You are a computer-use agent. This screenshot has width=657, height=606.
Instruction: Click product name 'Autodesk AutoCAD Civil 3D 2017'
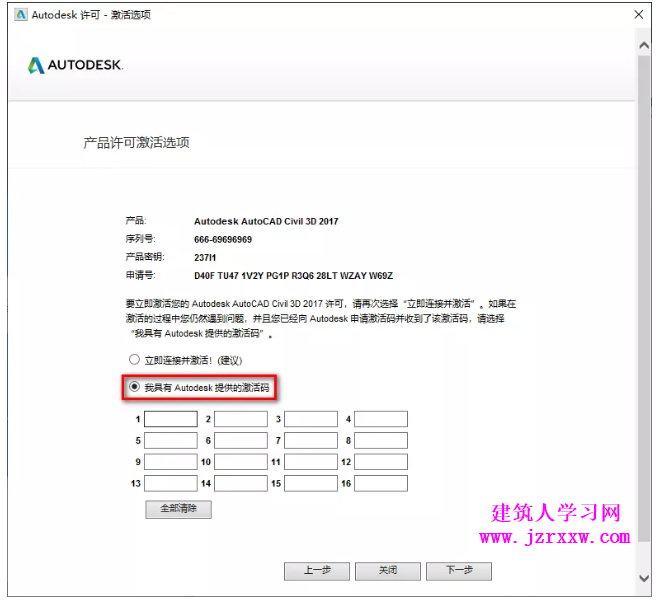tap(266, 221)
